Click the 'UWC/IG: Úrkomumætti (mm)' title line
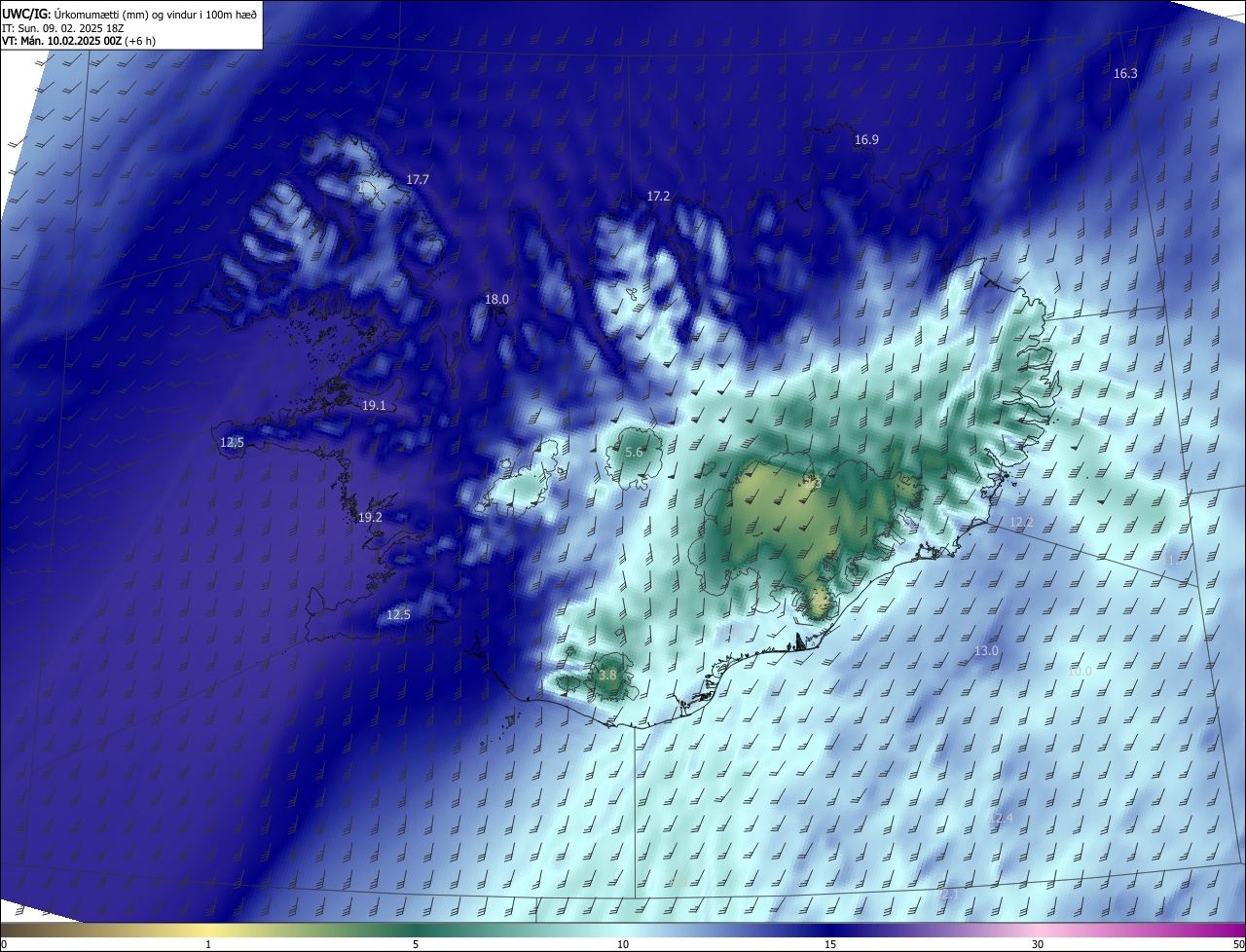Viewport: 1246px width, 952px height. 129,14
